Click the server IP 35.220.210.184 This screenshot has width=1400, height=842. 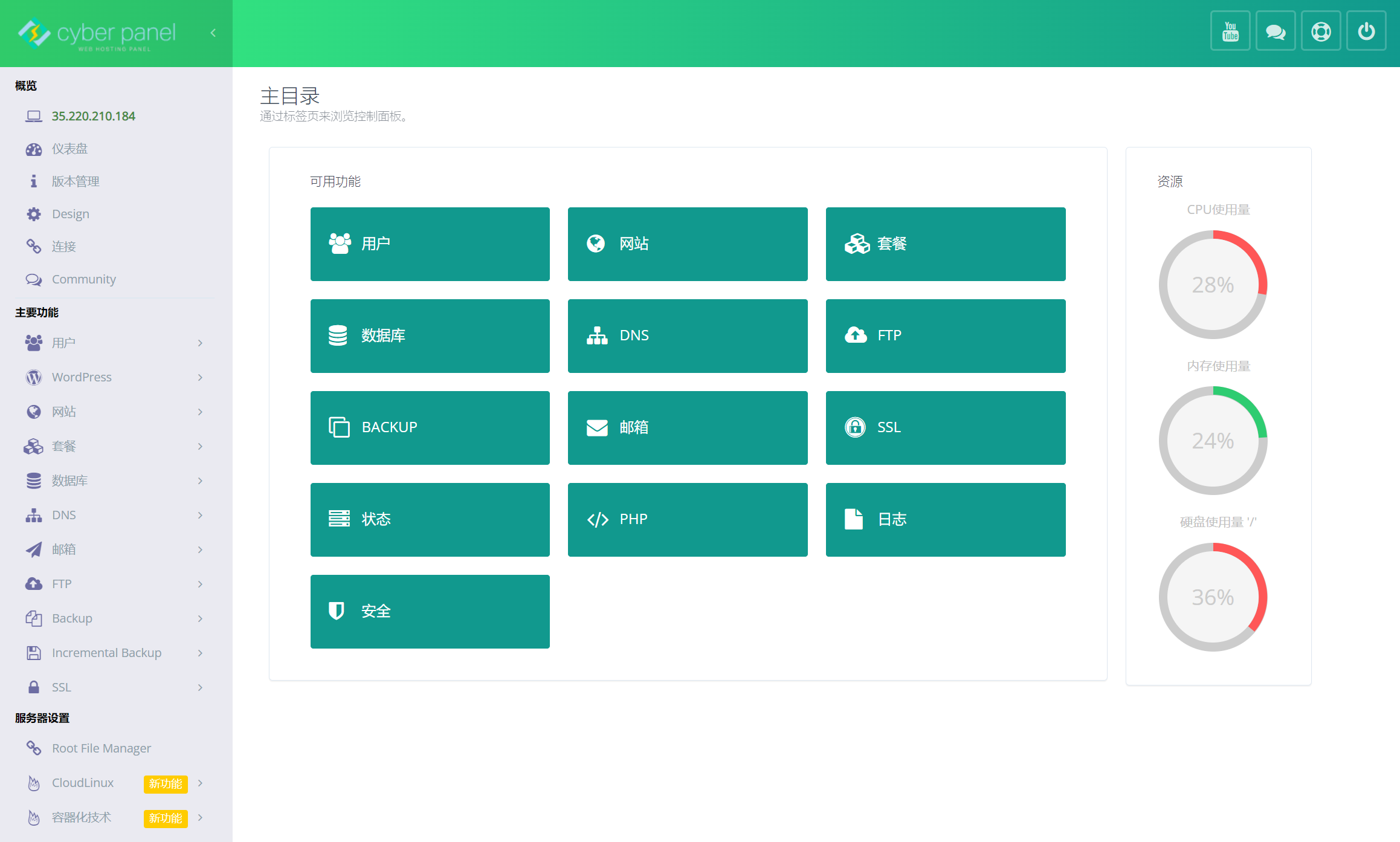[x=93, y=116]
